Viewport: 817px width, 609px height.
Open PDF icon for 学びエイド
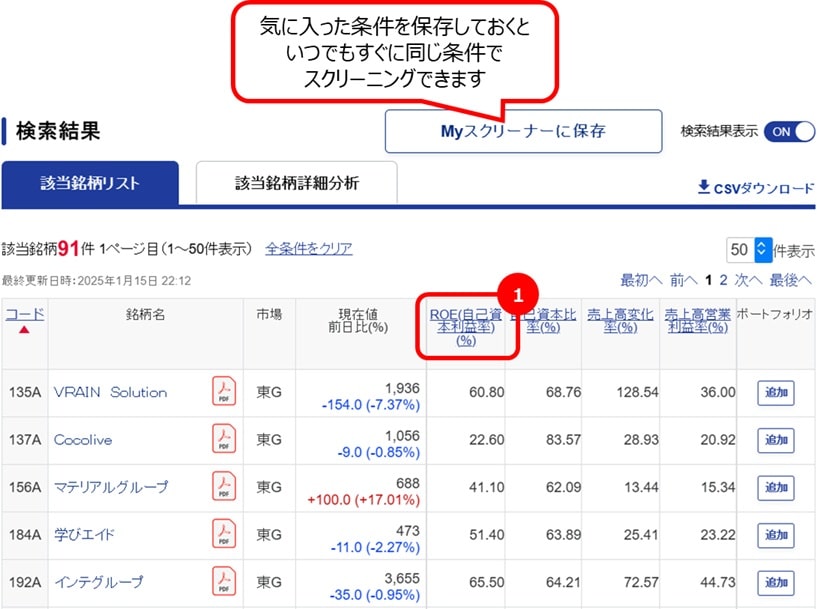224,533
